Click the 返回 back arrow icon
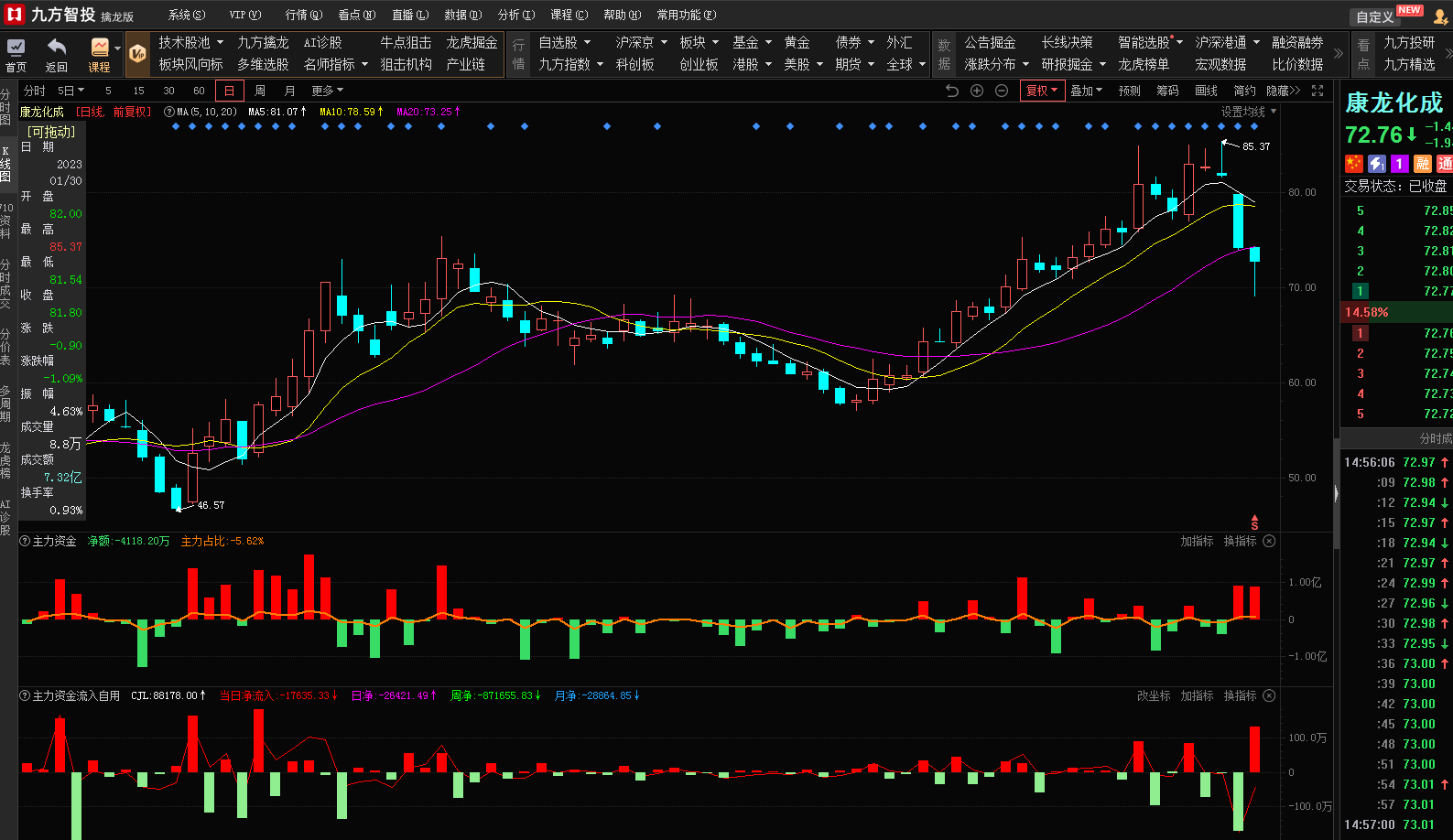The image size is (1453, 840). pyautogui.click(x=57, y=47)
